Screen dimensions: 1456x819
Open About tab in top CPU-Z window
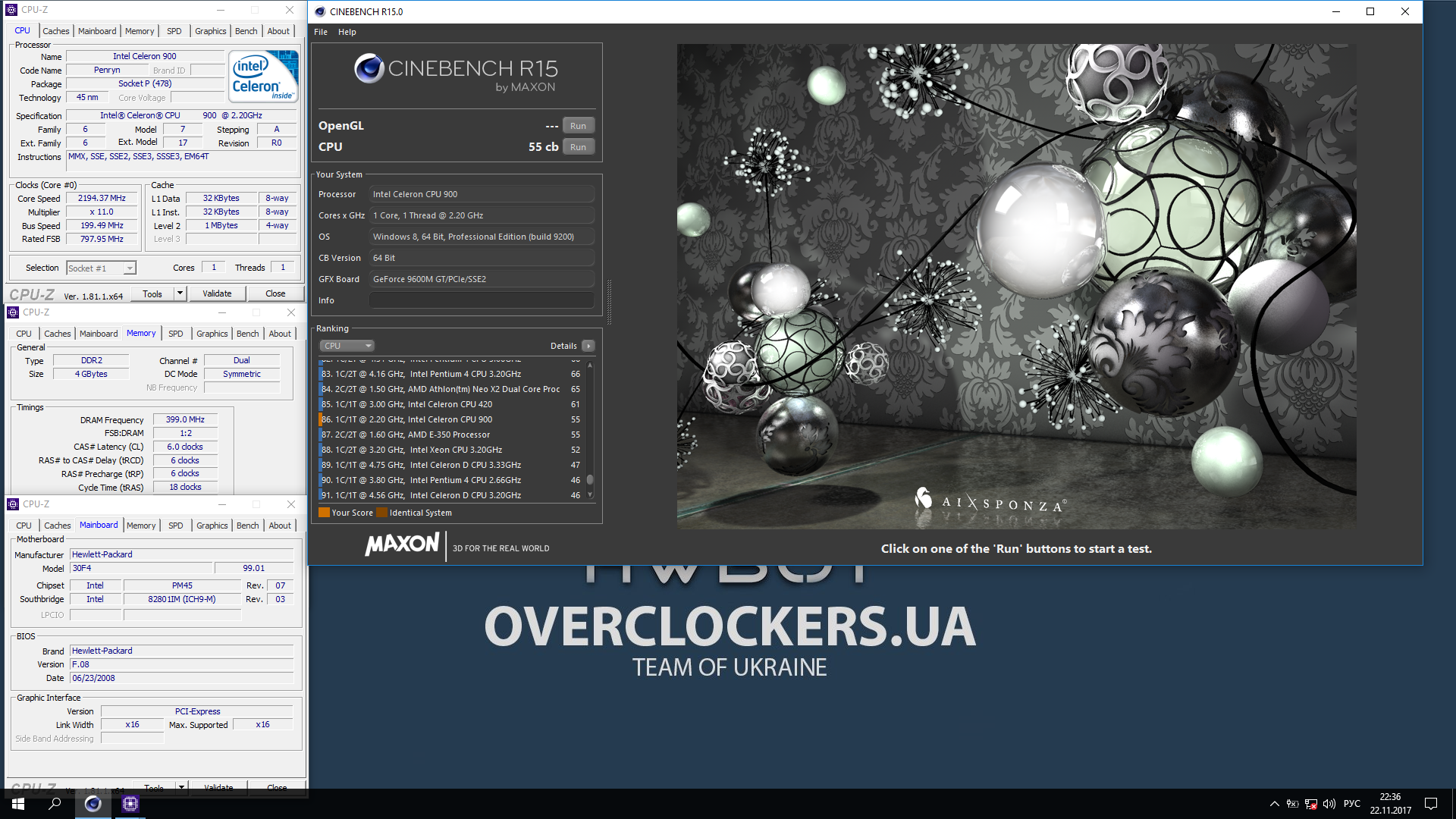click(x=278, y=31)
